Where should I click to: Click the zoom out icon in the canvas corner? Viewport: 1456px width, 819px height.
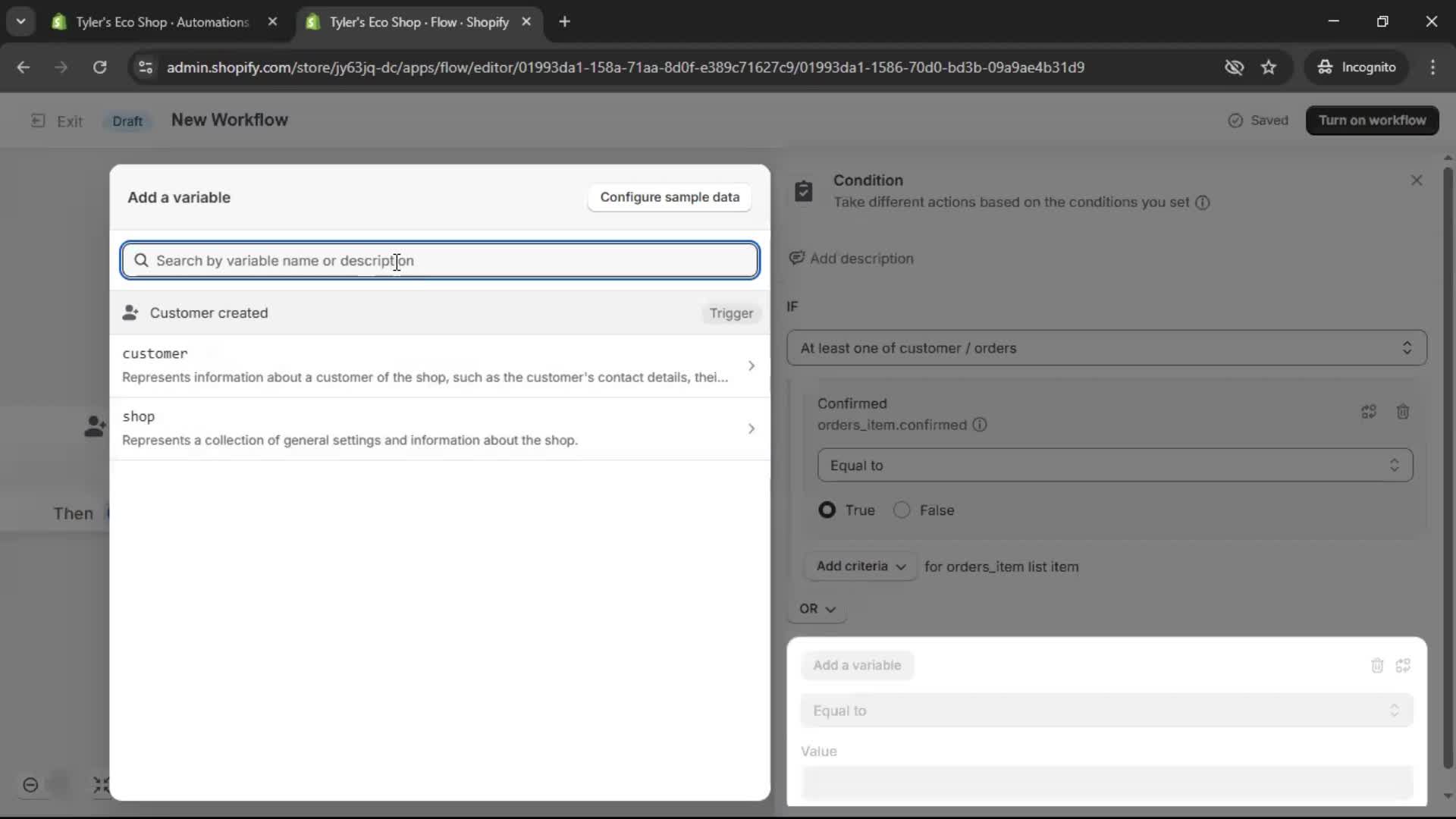tap(30, 786)
